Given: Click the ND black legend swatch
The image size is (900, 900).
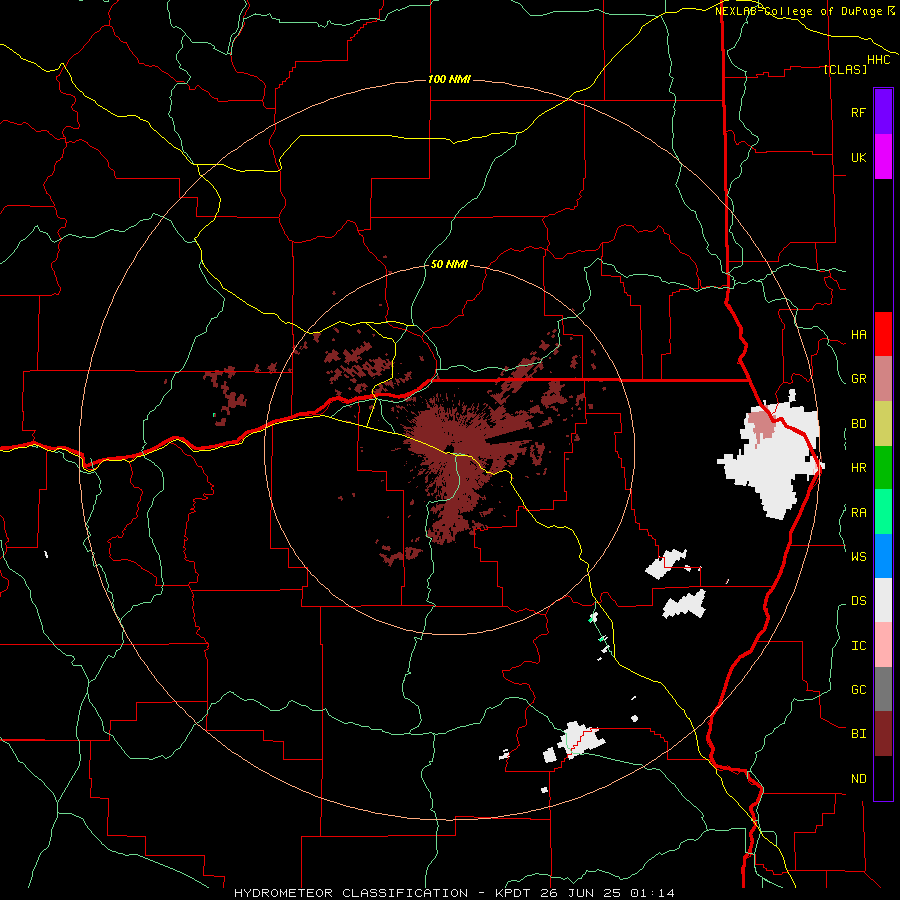Looking at the screenshot, I should [x=883, y=778].
